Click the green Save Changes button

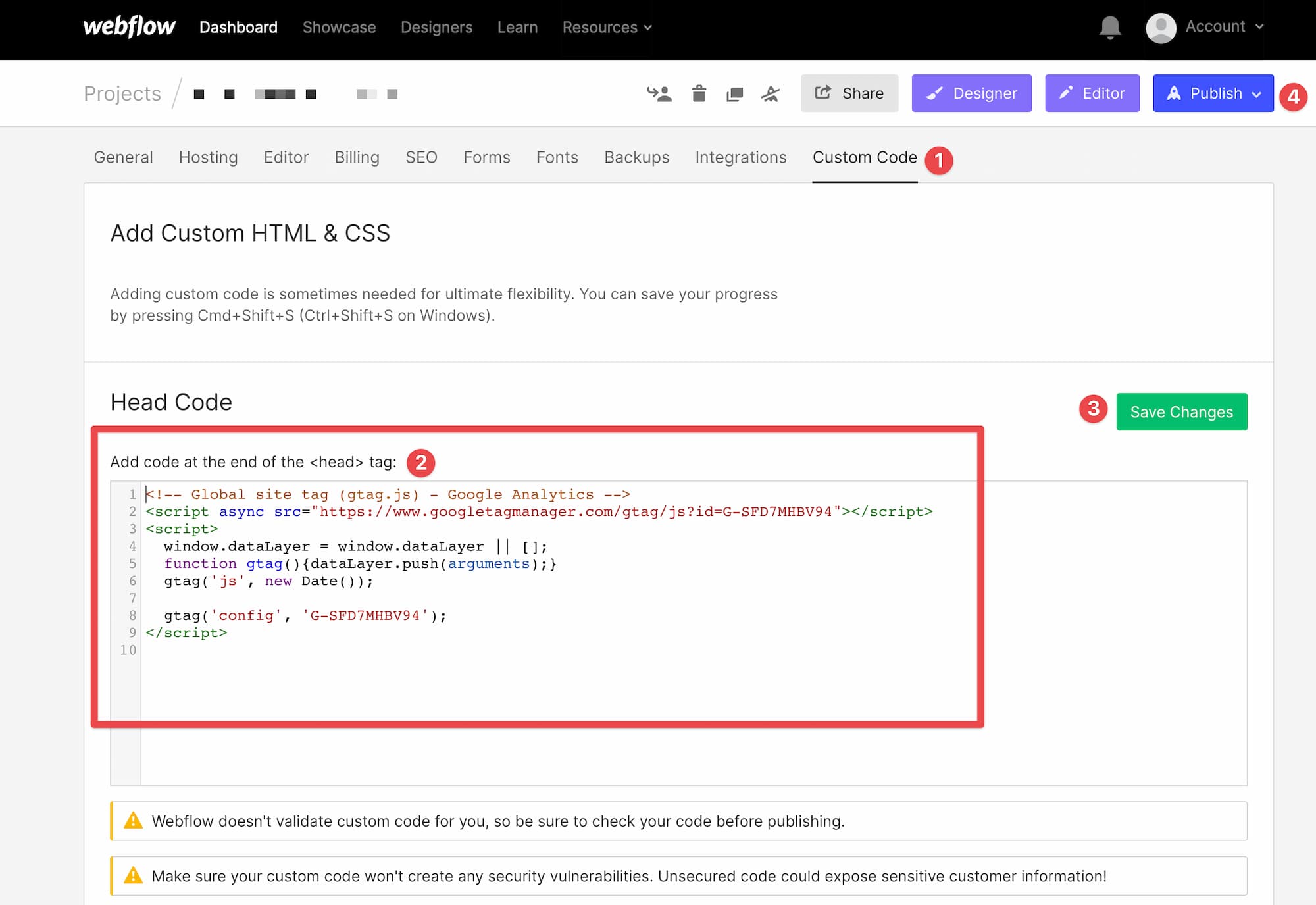click(x=1181, y=412)
